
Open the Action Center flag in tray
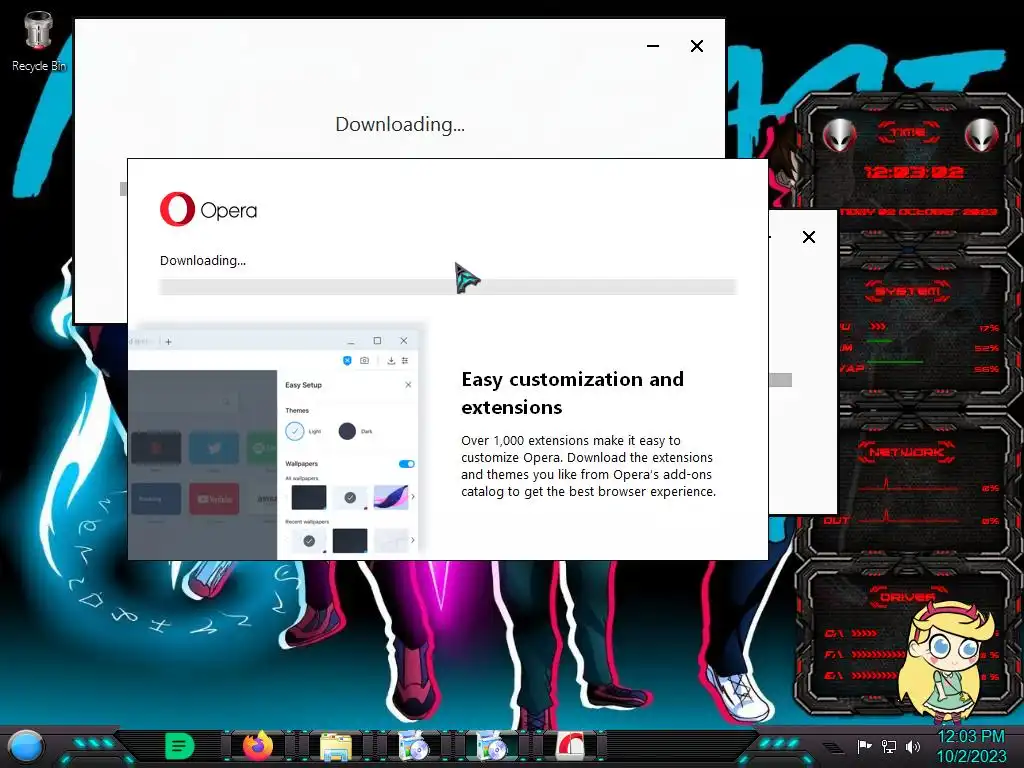pyautogui.click(x=865, y=746)
